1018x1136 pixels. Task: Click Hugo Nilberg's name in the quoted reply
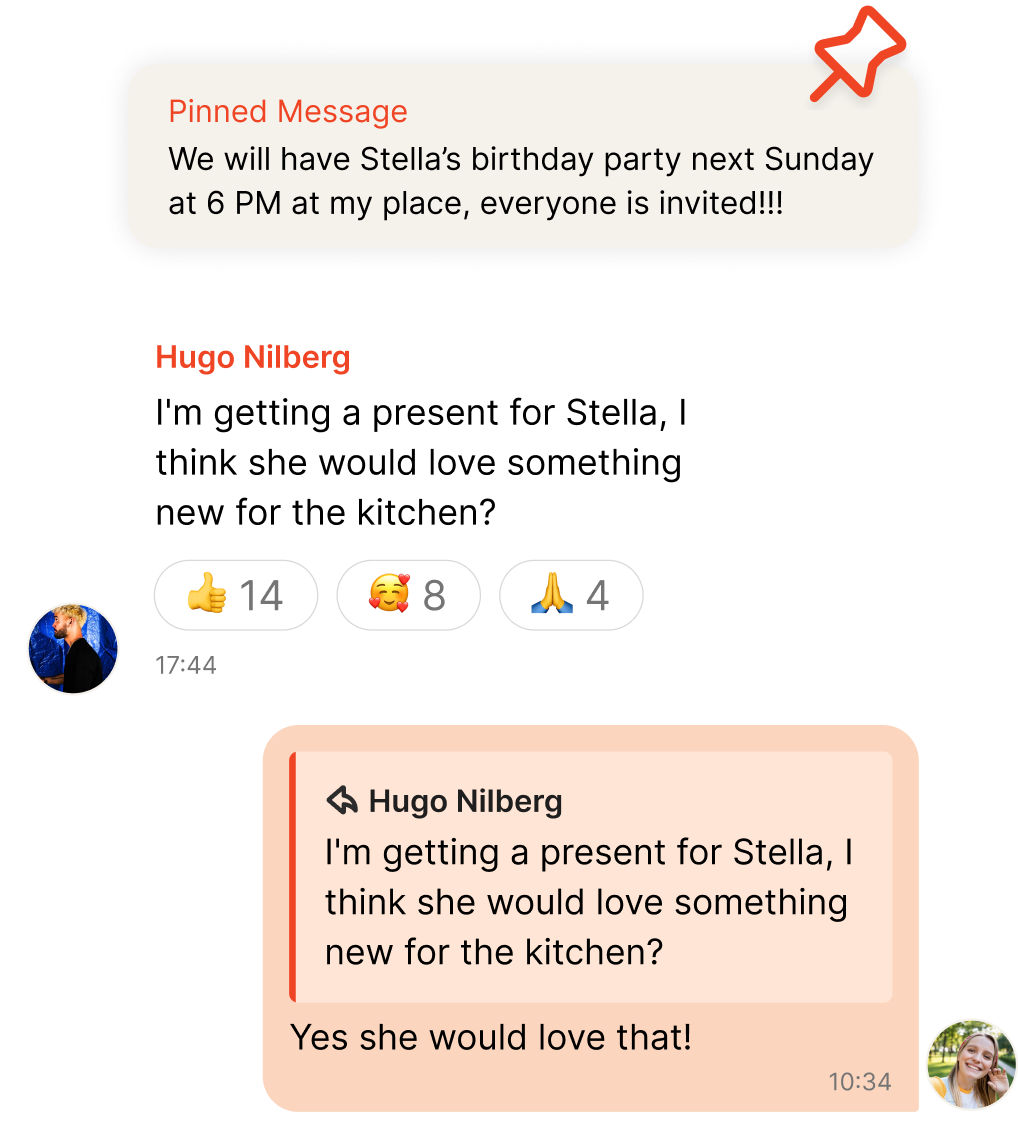(465, 801)
